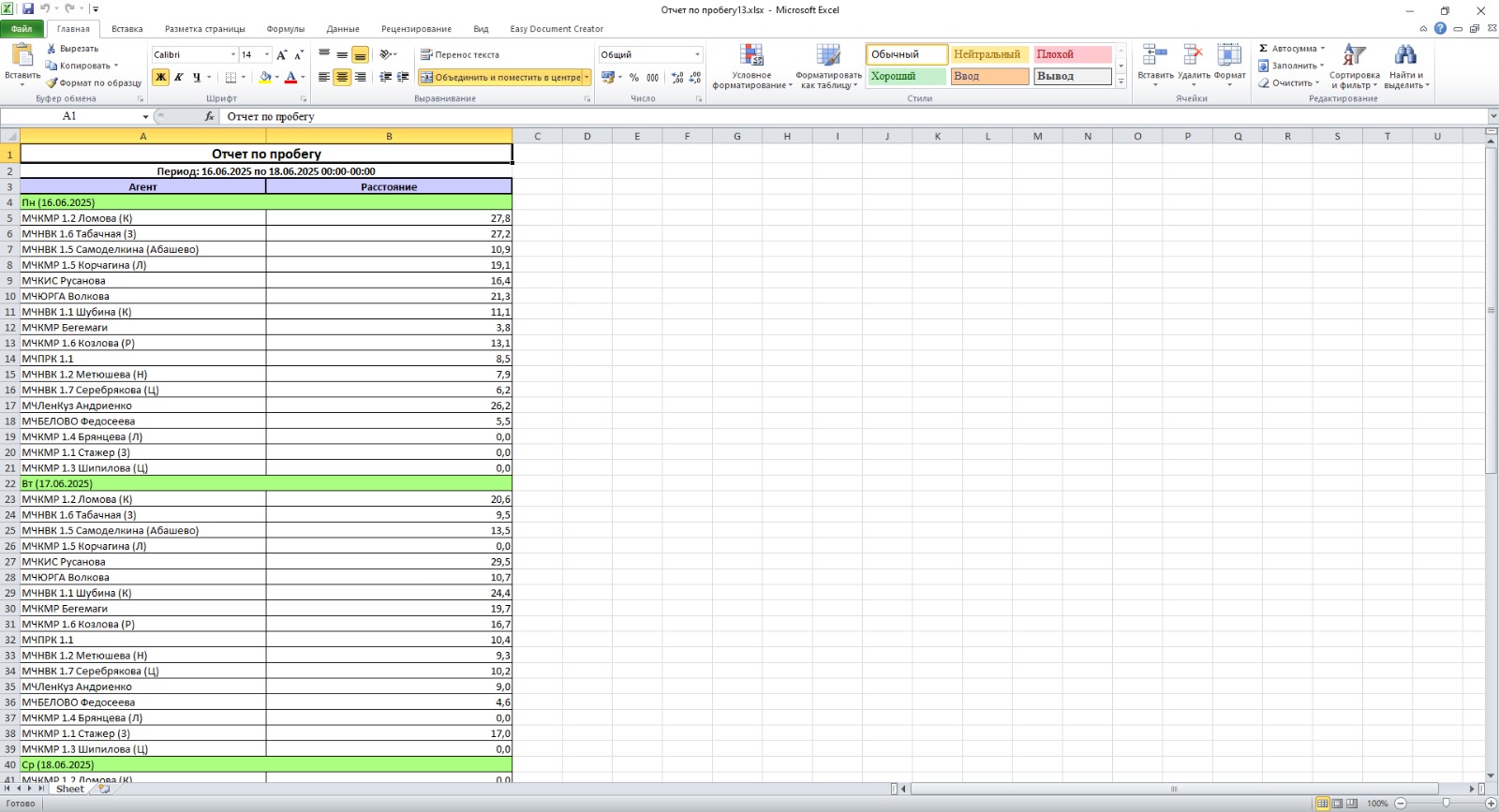Viewport: 1499px width, 812px height.
Task: Click the Очистить (Clear) button
Action: [1289, 82]
